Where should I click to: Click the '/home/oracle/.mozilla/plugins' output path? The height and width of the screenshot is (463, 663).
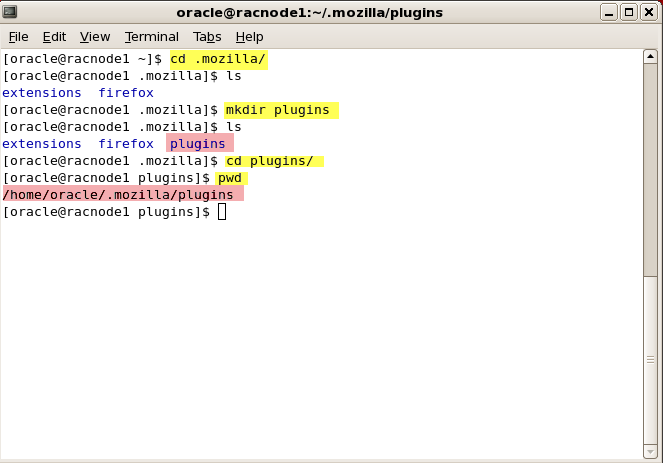click(118, 195)
